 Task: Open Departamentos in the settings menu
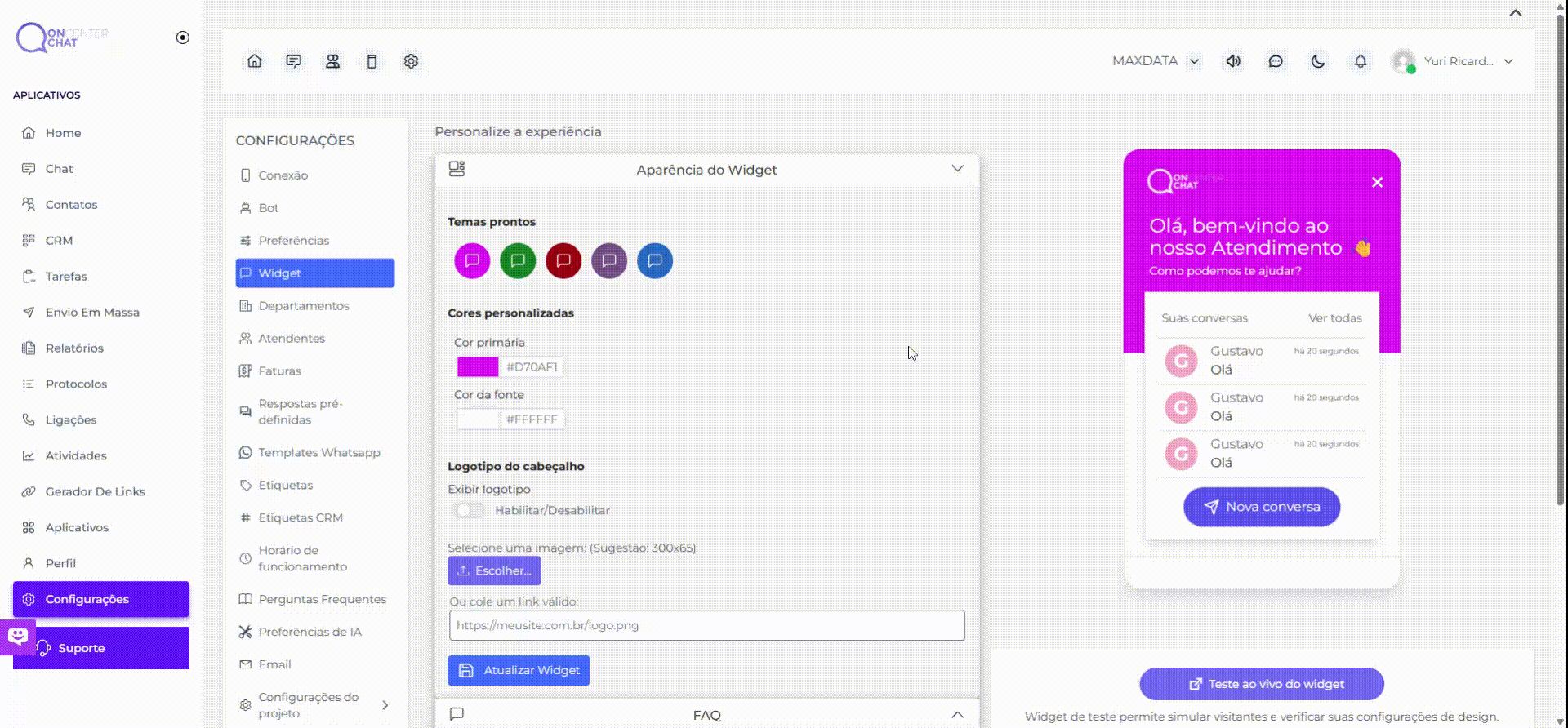pos(303,306)
